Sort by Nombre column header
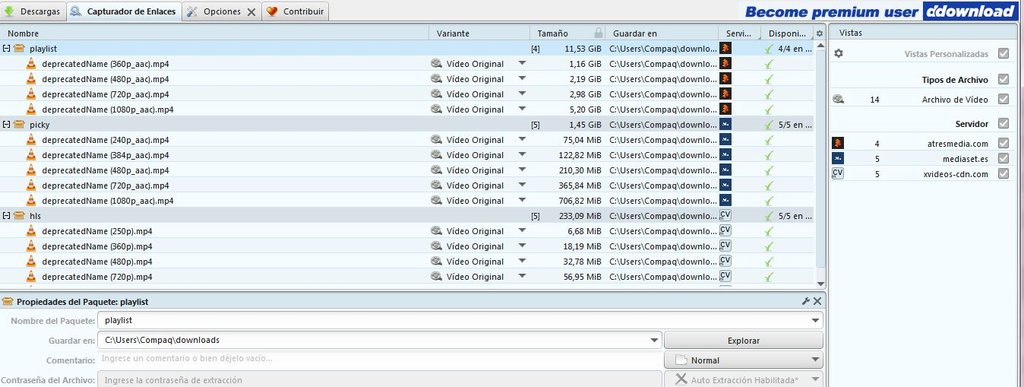This screenshot has width=1024, height=387. tap(215, 33)
